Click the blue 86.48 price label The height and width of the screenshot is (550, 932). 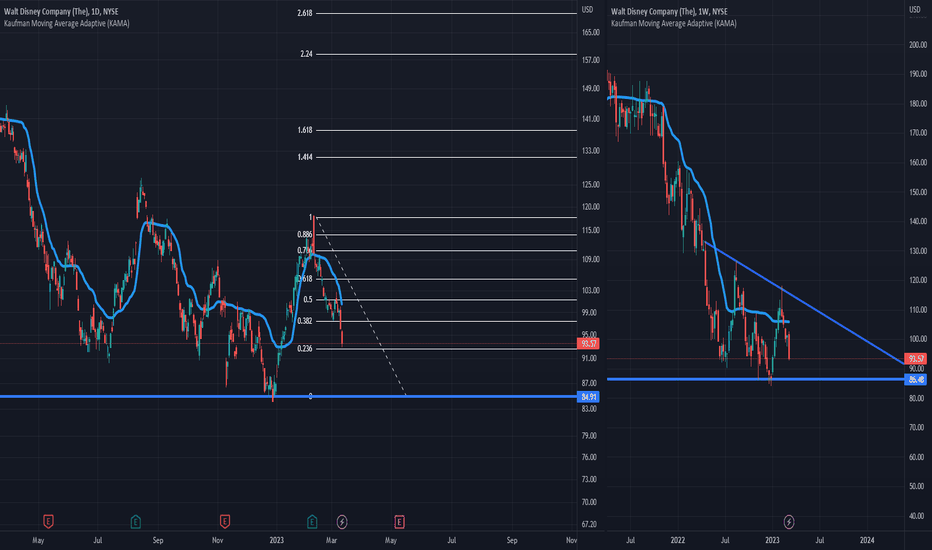915,379
